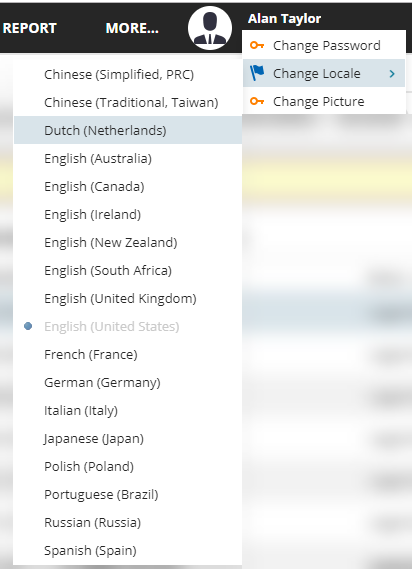412x569 pixels.
Task: Open the REPORT menu item
Action: (x=29, y=28)
